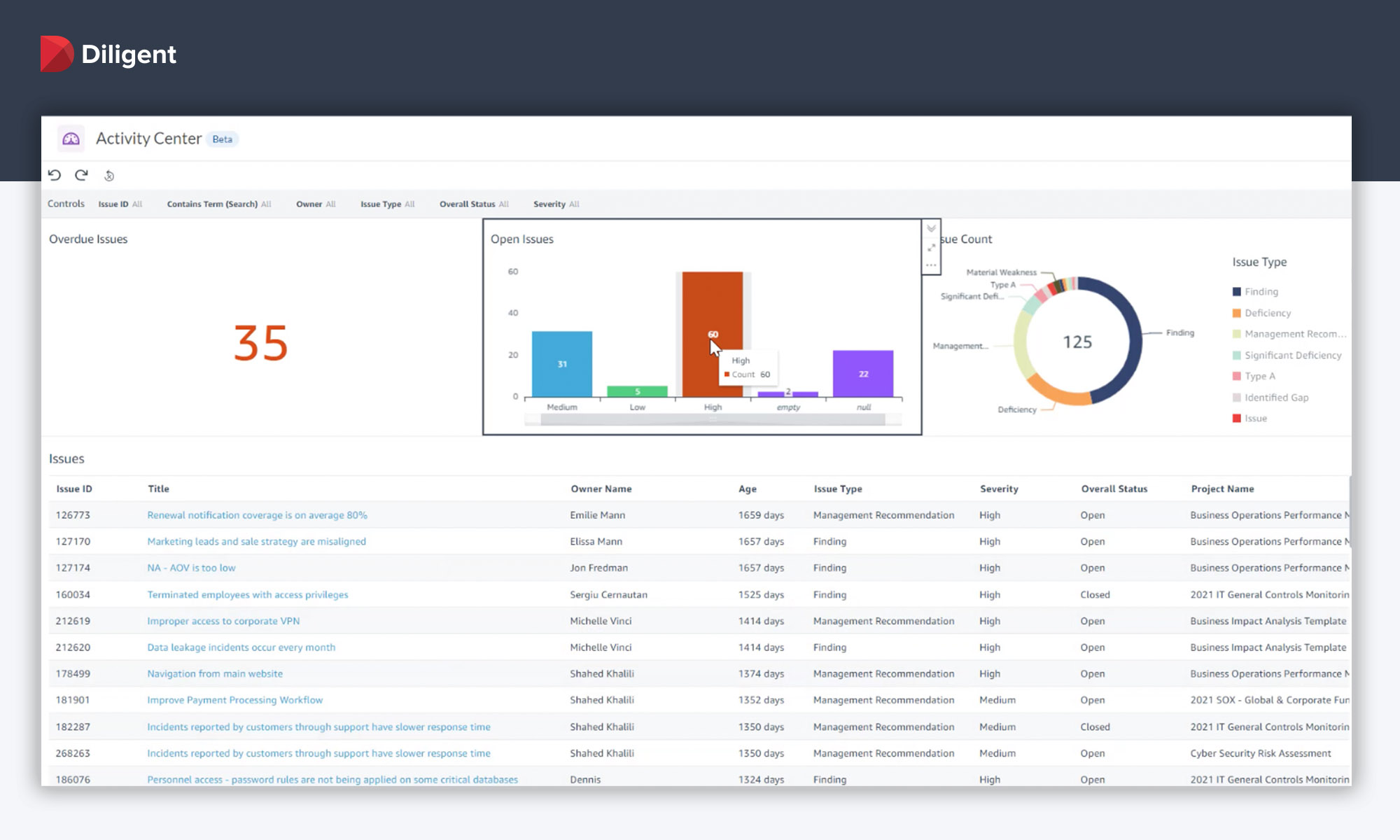Click the undo arrow icon
Image resolution: width=1400 pixels, height=840 pixels.
[x=54, y=174]
